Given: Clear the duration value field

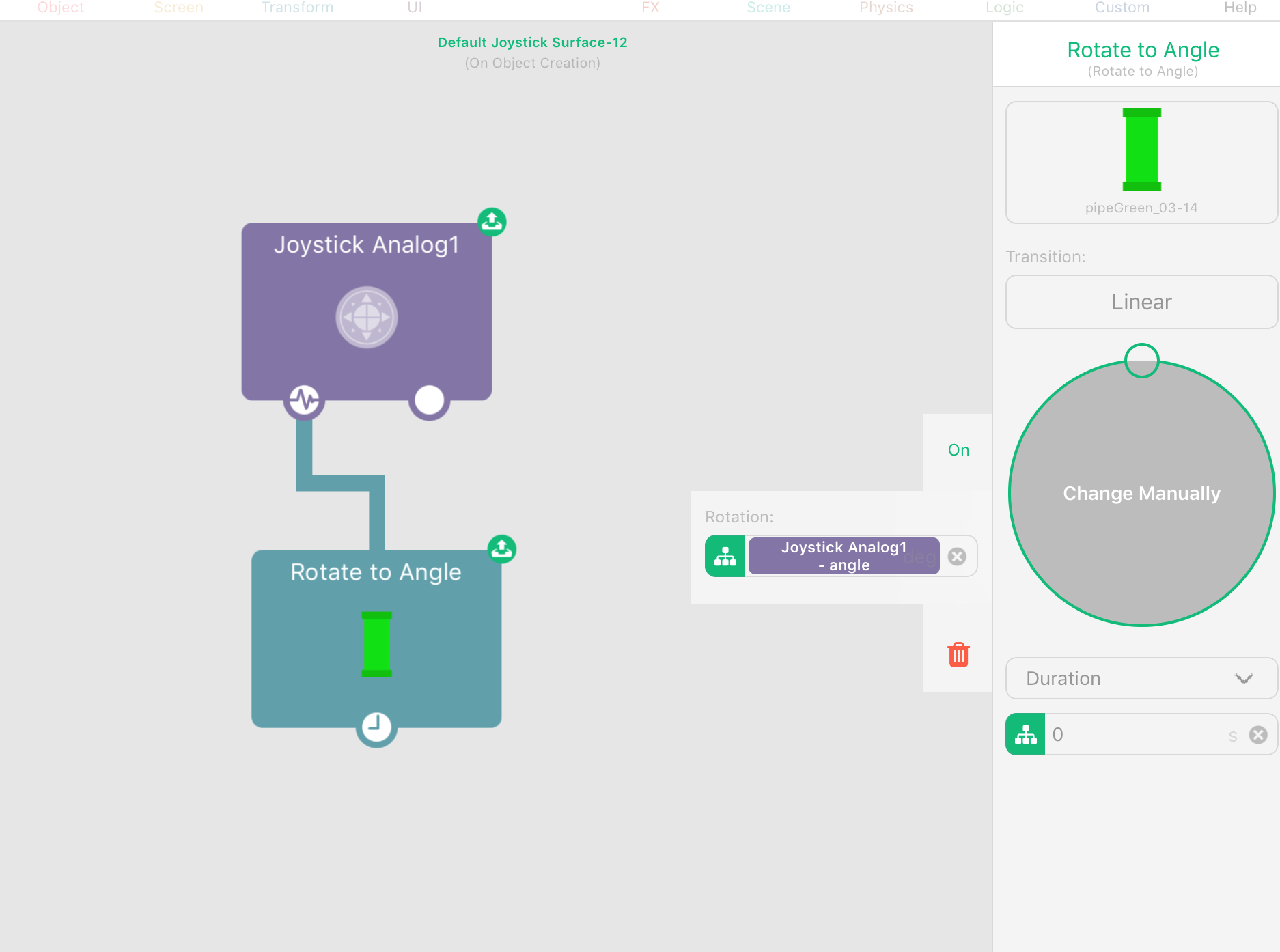Looking at the screenshot, I should tap(1258, 735).
